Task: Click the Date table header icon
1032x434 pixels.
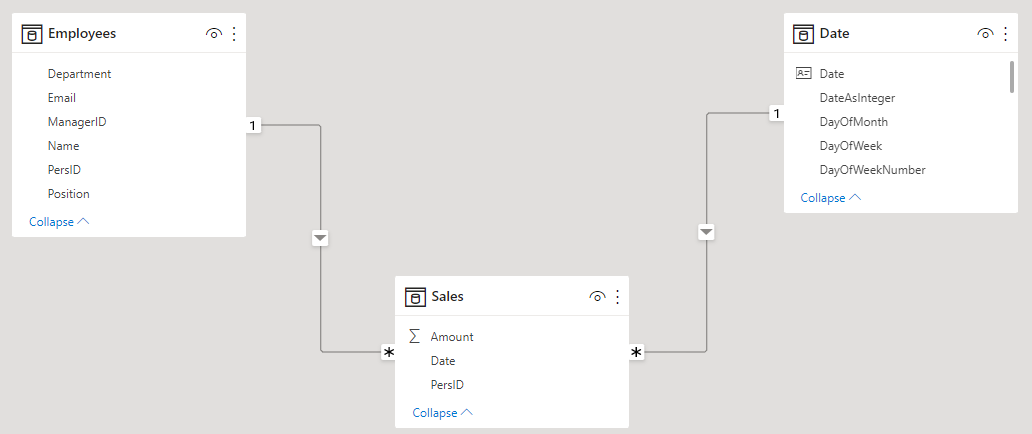Action: pyautogui.click(x=803, y=34)
